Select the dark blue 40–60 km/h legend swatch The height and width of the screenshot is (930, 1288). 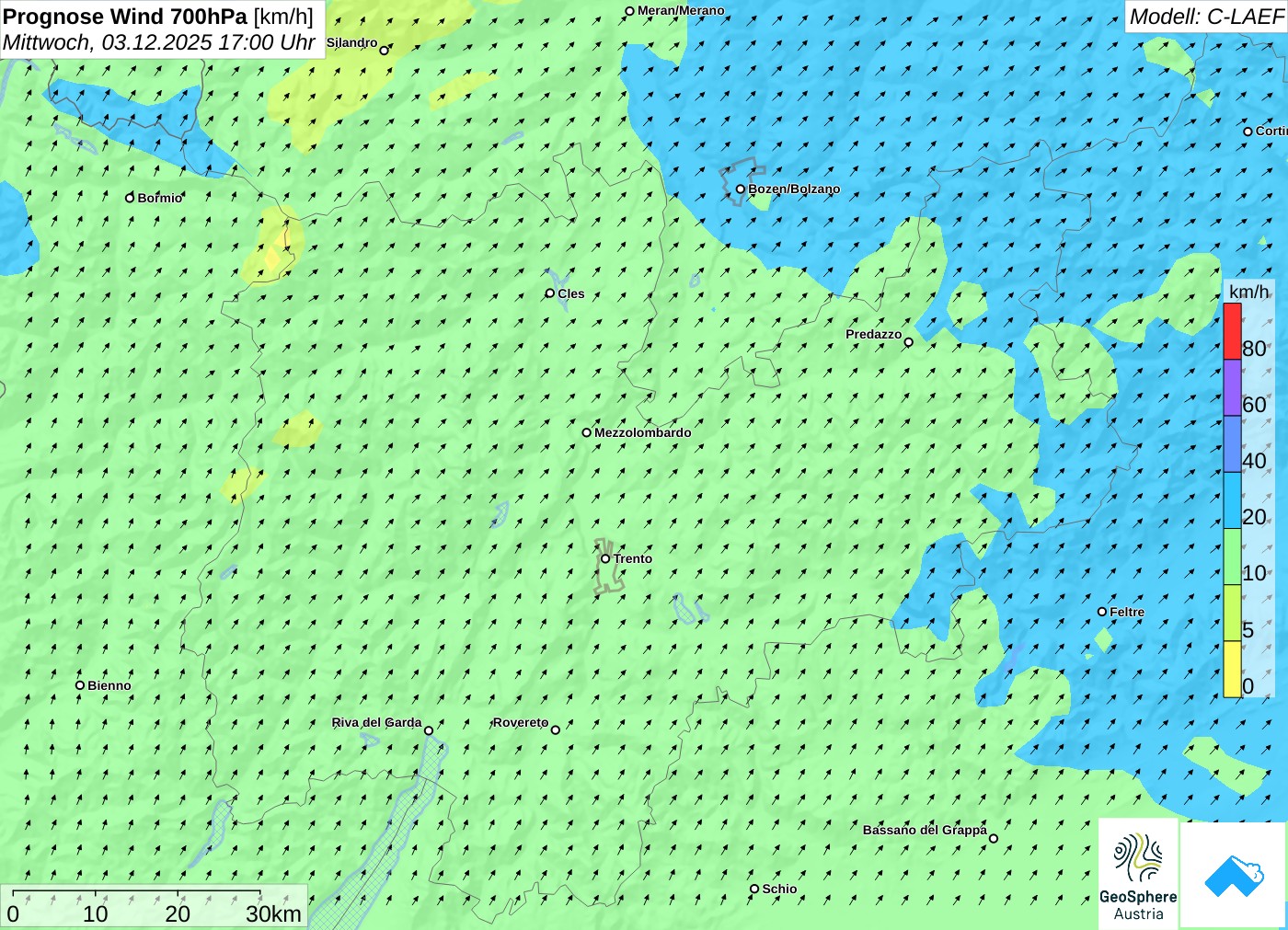click(x=1233, y=444)
